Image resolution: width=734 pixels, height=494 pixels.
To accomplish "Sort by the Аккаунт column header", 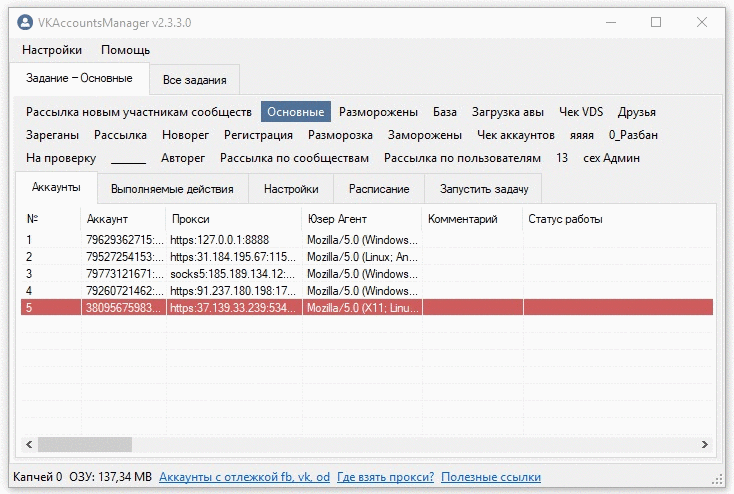I will tap(124, 219).
